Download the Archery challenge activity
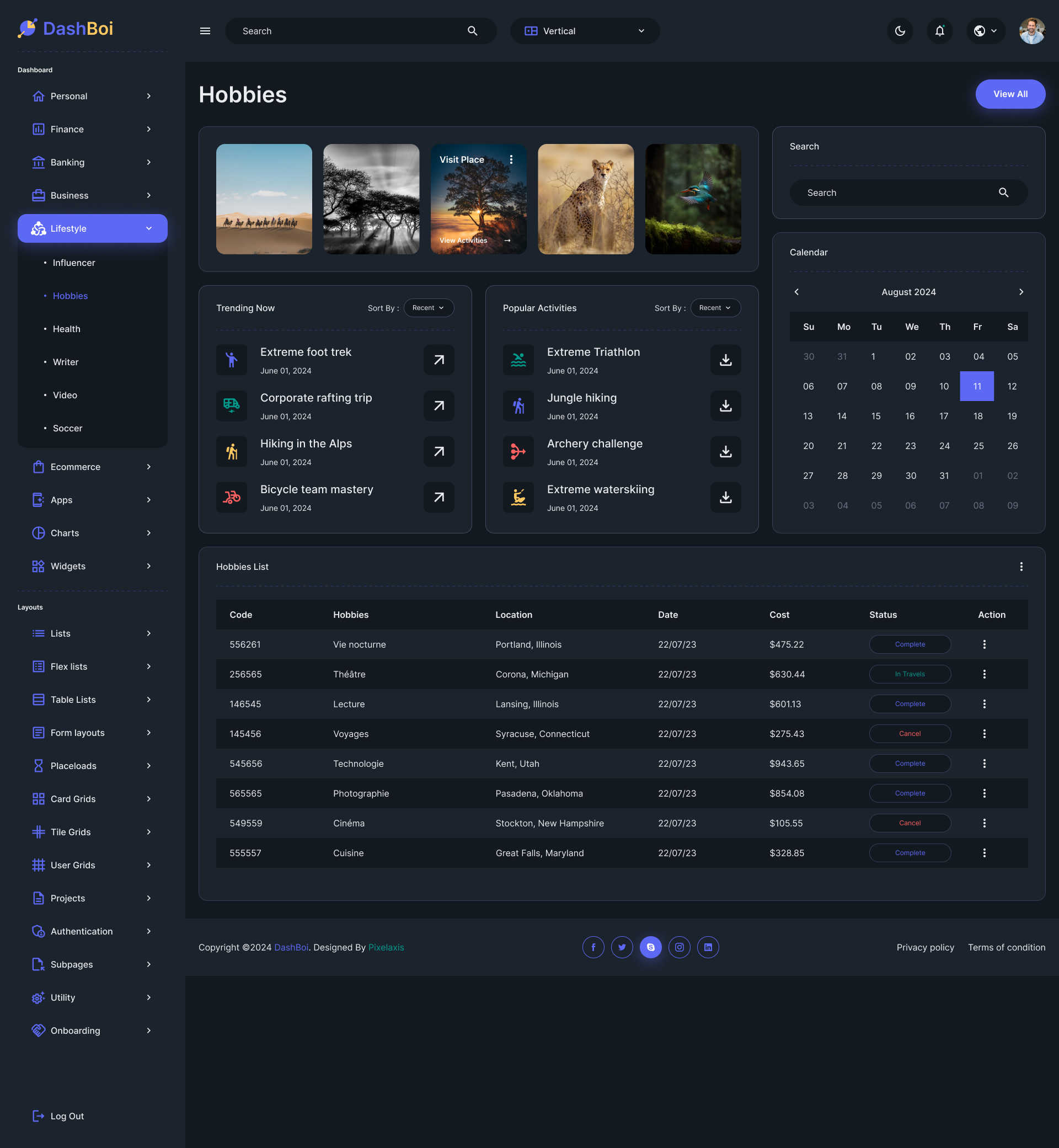 point(725,452)
